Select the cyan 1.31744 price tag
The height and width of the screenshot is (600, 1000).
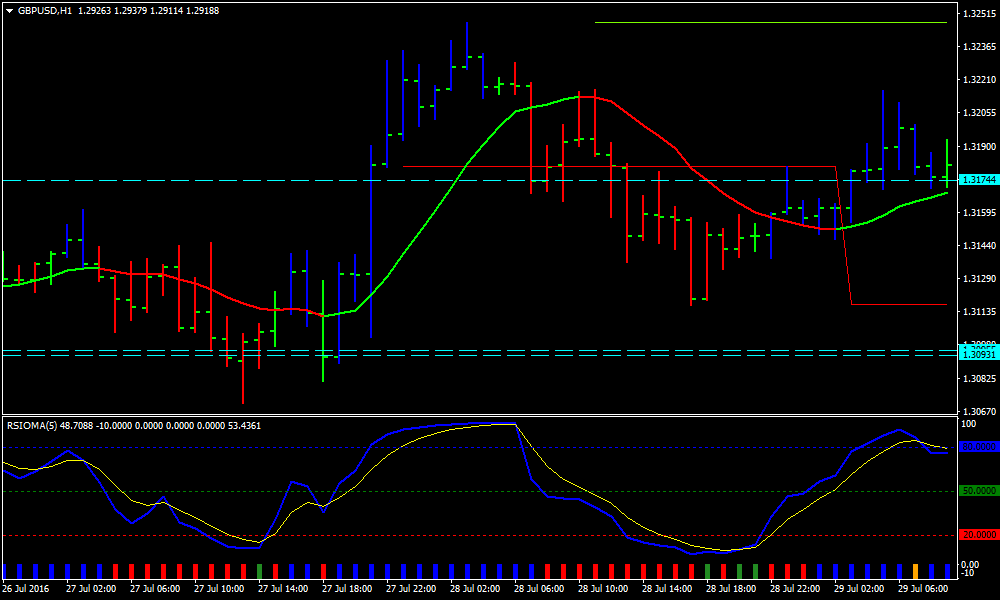tap(976, 180)
